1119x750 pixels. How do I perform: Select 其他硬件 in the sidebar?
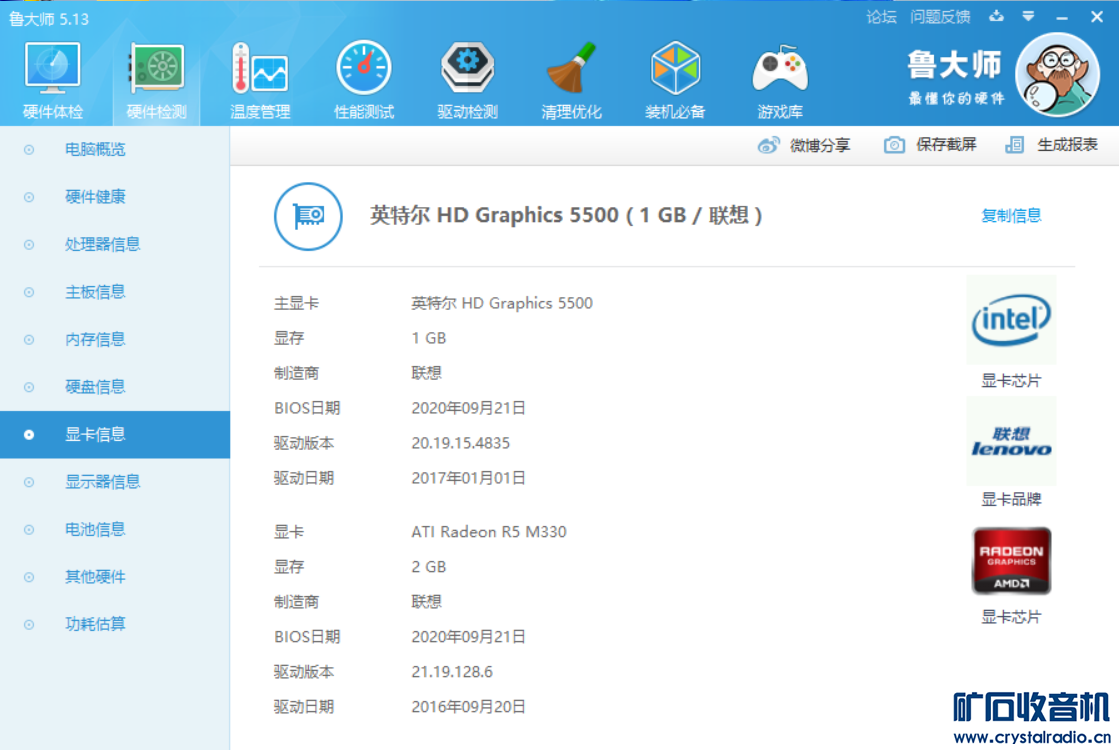(x=115, y=577)
